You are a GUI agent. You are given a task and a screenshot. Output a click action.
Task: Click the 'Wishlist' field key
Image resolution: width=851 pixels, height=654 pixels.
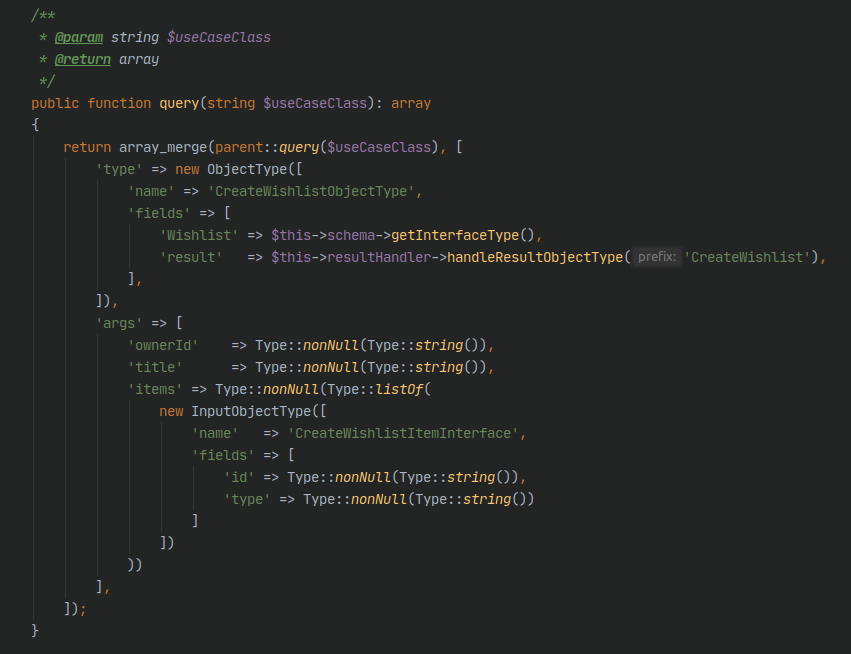click(199, 236)
